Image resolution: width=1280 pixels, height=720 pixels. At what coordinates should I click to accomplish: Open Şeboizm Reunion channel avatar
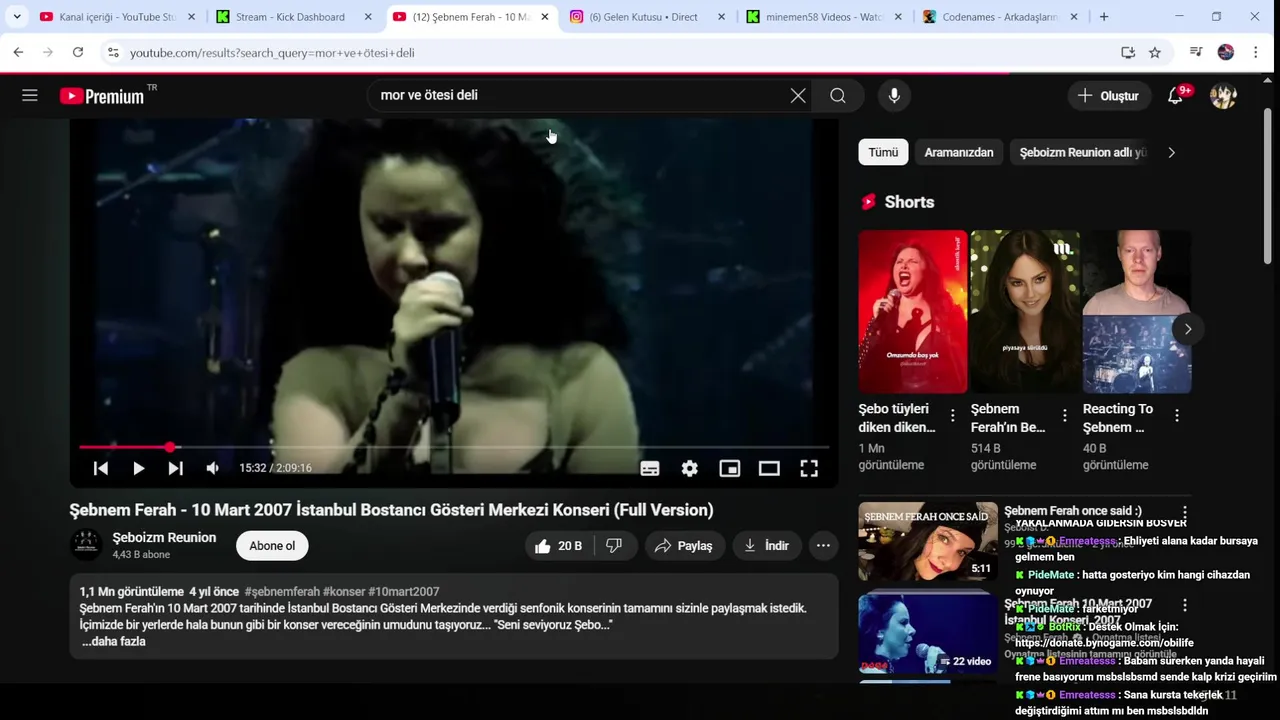pos(86,545)
